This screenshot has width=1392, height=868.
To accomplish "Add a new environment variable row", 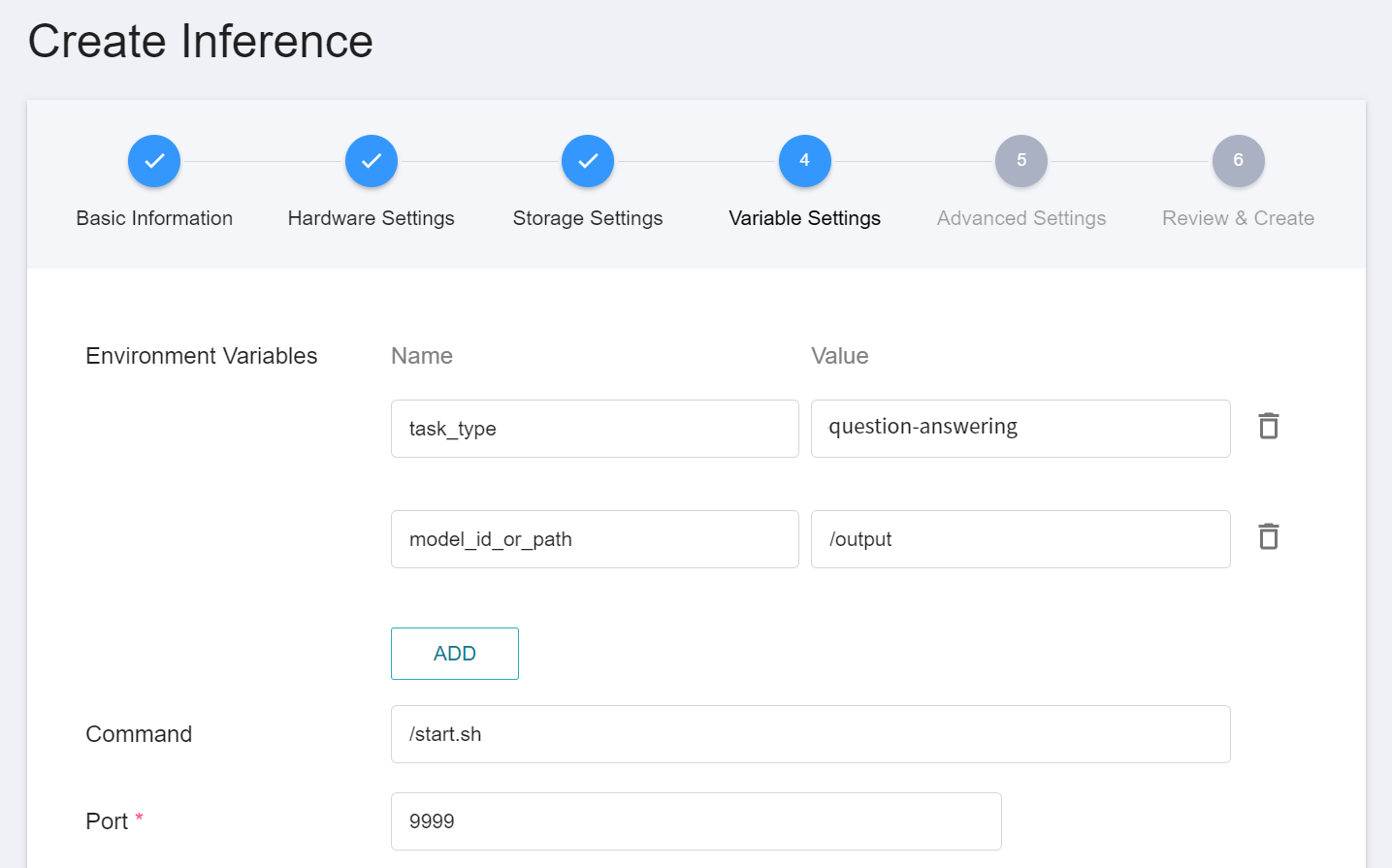I will pyautogui.click(x=455, y=654).
